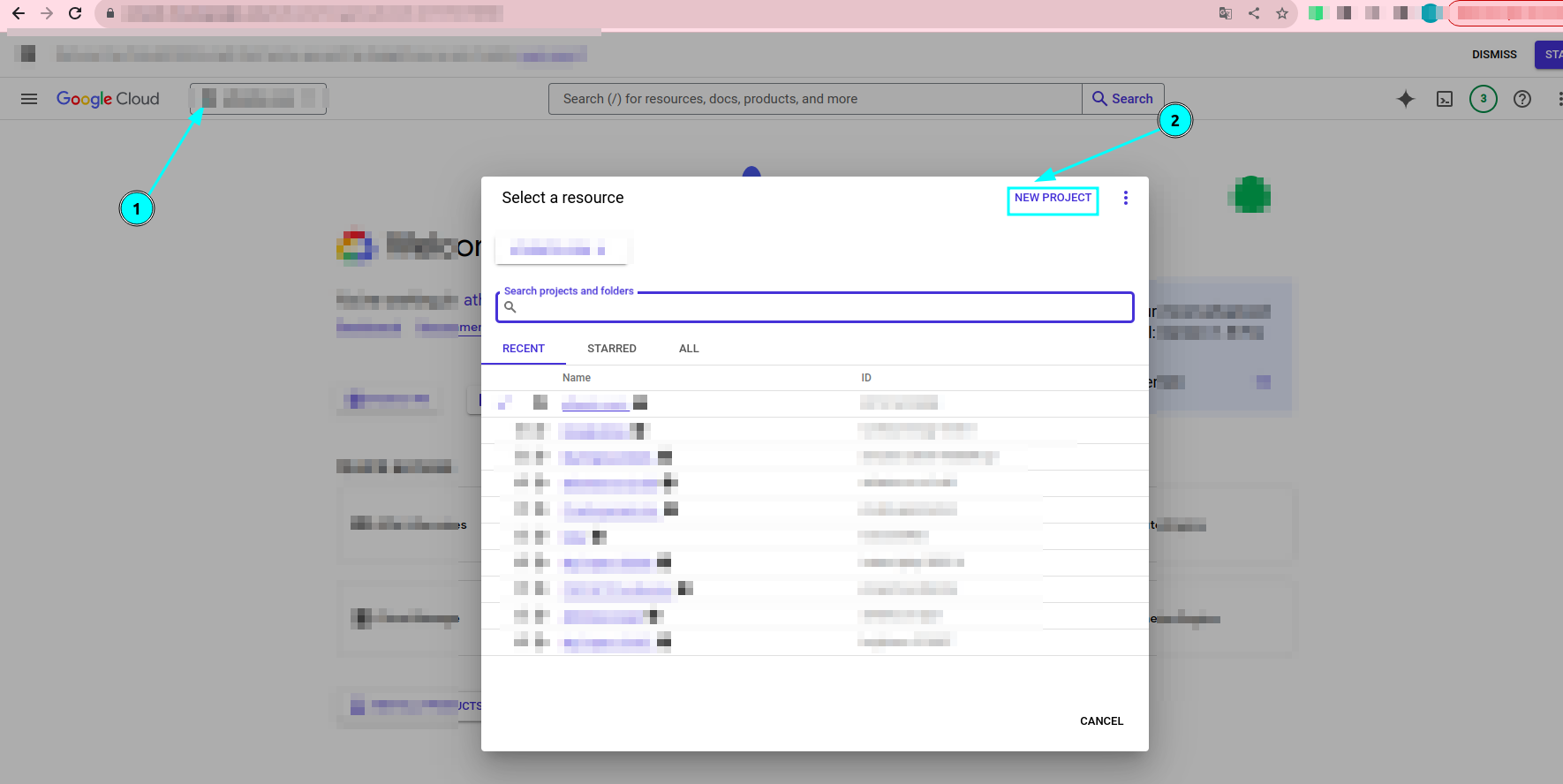Reload the page in browser

[75, 13]
